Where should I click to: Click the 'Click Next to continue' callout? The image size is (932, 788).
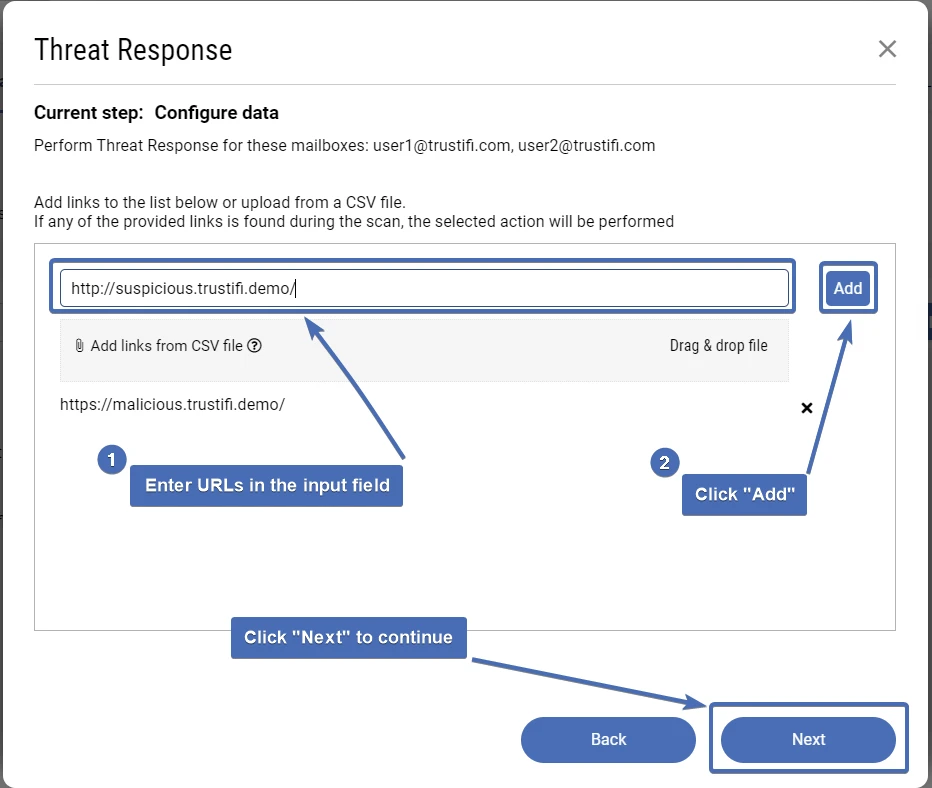(x=348, y=637)
